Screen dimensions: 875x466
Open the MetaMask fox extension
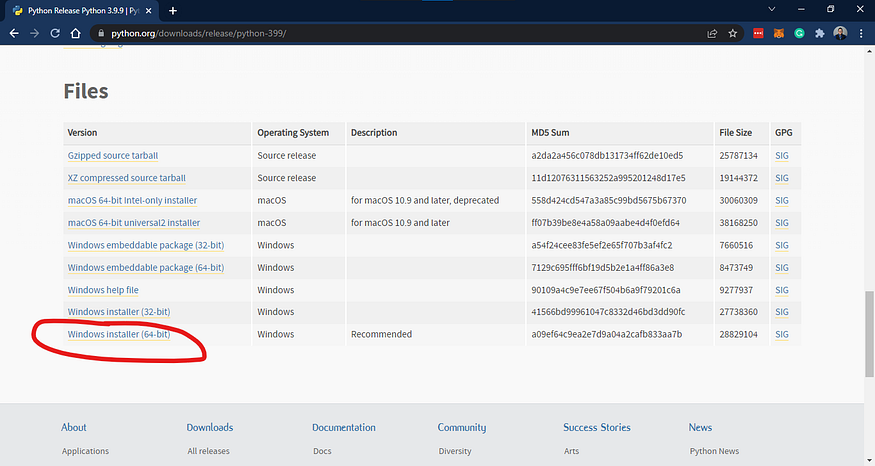click(x=778, y=33)
